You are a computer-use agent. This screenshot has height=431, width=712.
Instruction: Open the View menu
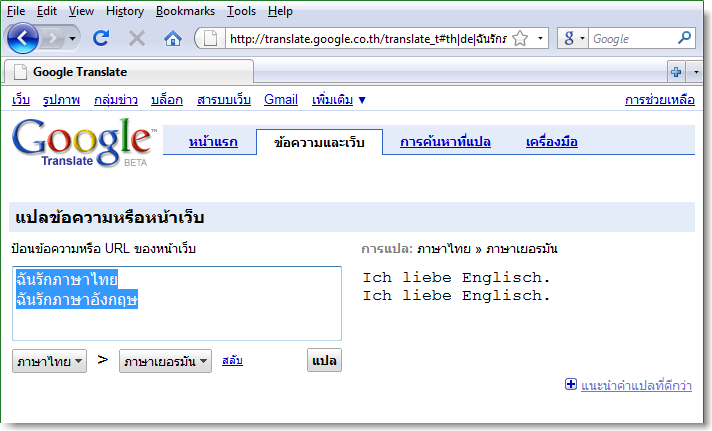point(81,11)
